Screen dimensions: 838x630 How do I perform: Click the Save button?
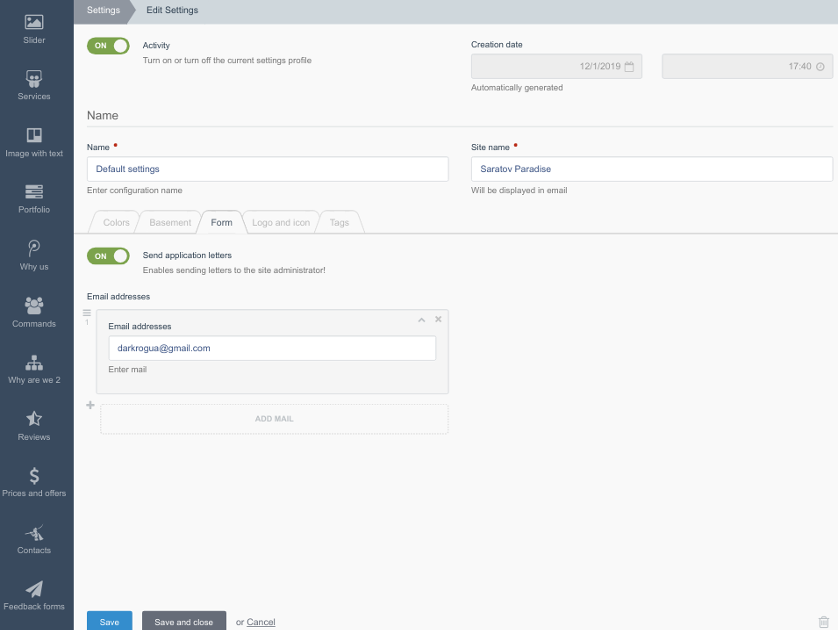(x=110, y=621)
